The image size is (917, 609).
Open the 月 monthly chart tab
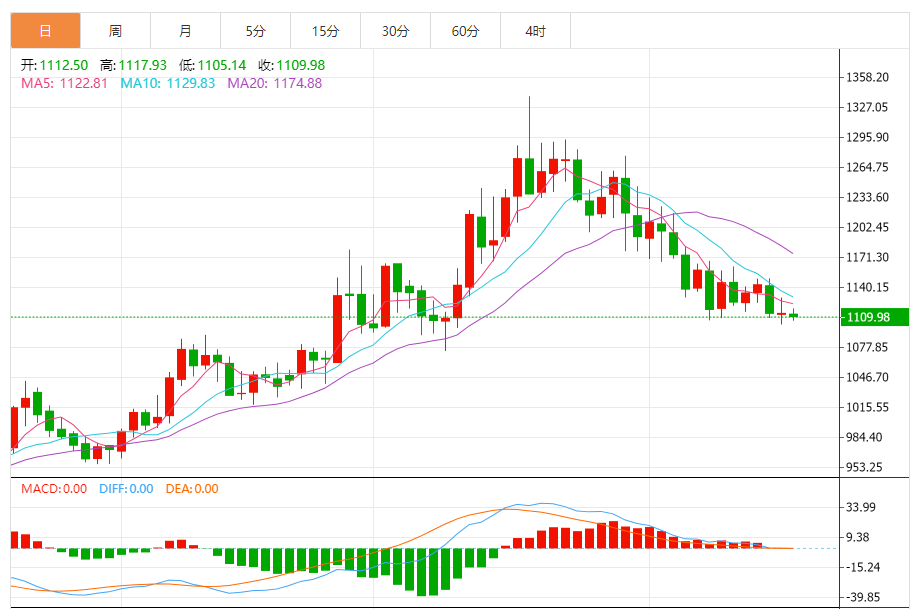(185, 31)
